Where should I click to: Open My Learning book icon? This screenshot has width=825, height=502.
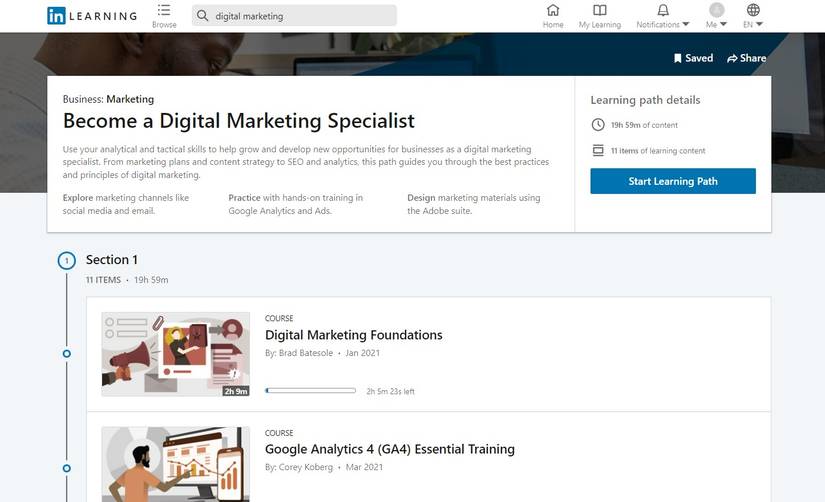[x=599, y=11]
